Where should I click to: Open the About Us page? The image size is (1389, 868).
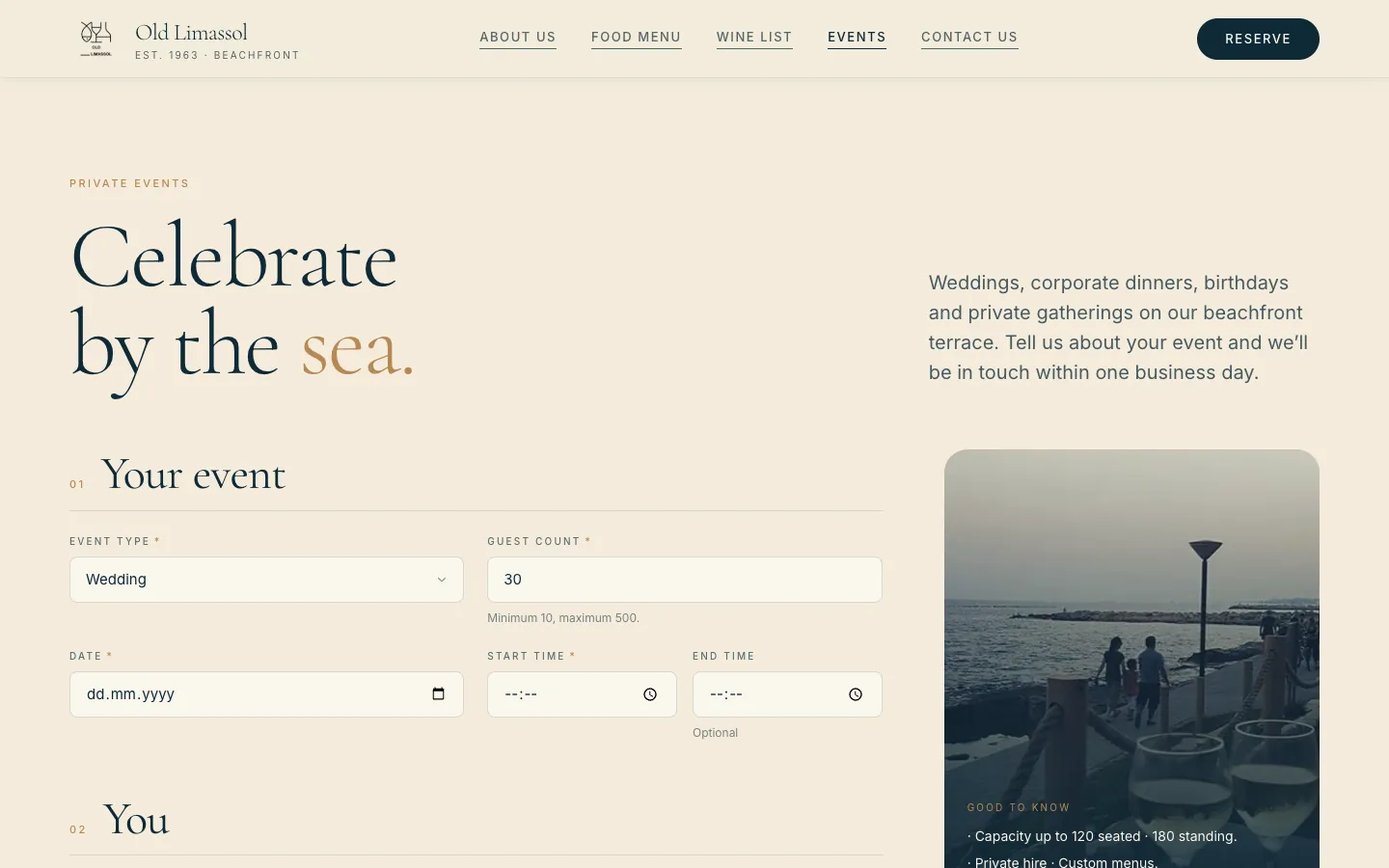point(518,38)
